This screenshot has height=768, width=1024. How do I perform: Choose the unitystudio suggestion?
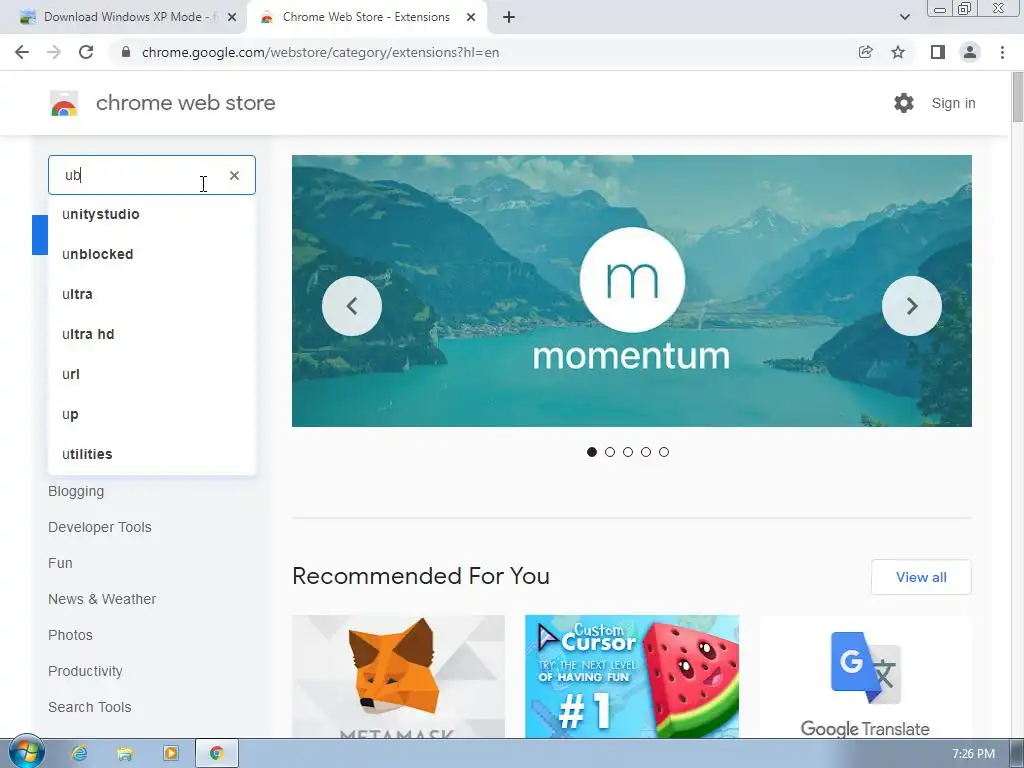point(152,214)
